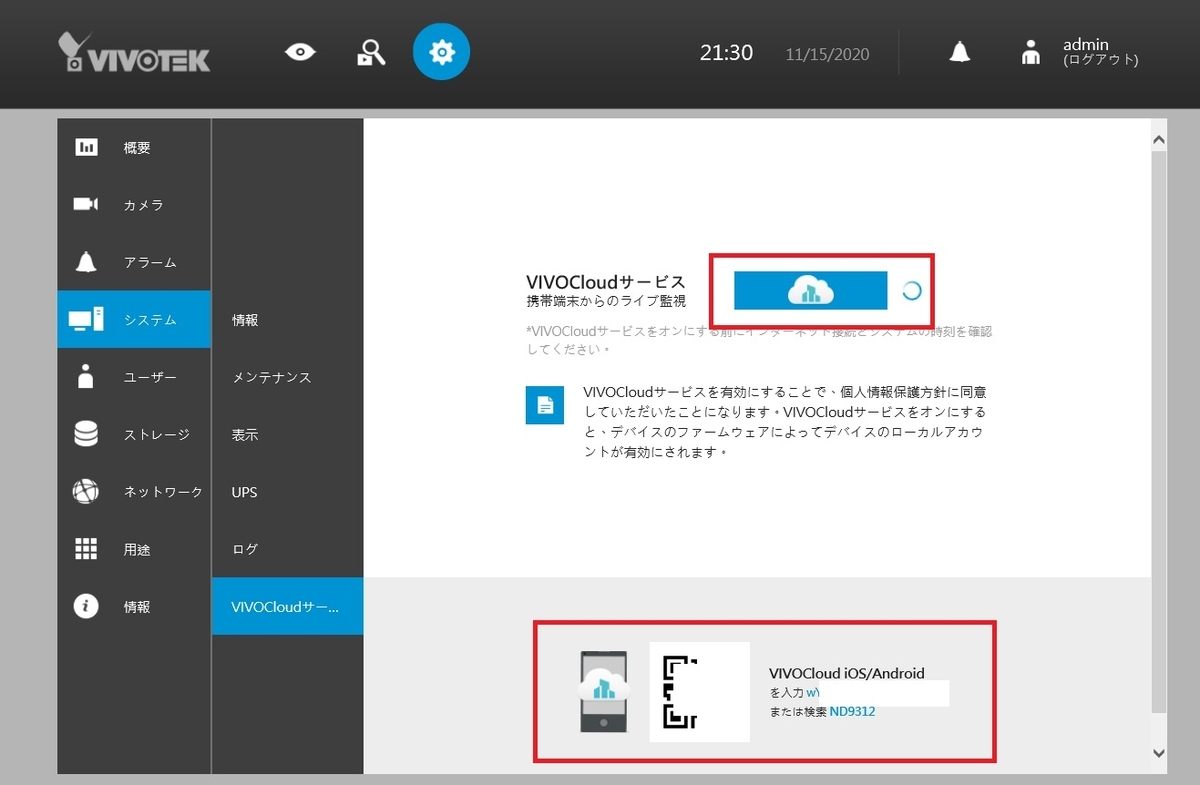Open the sidebar 情報 menu item
1200x785 pixels.
pyautogui.click(x=134, y=606)
